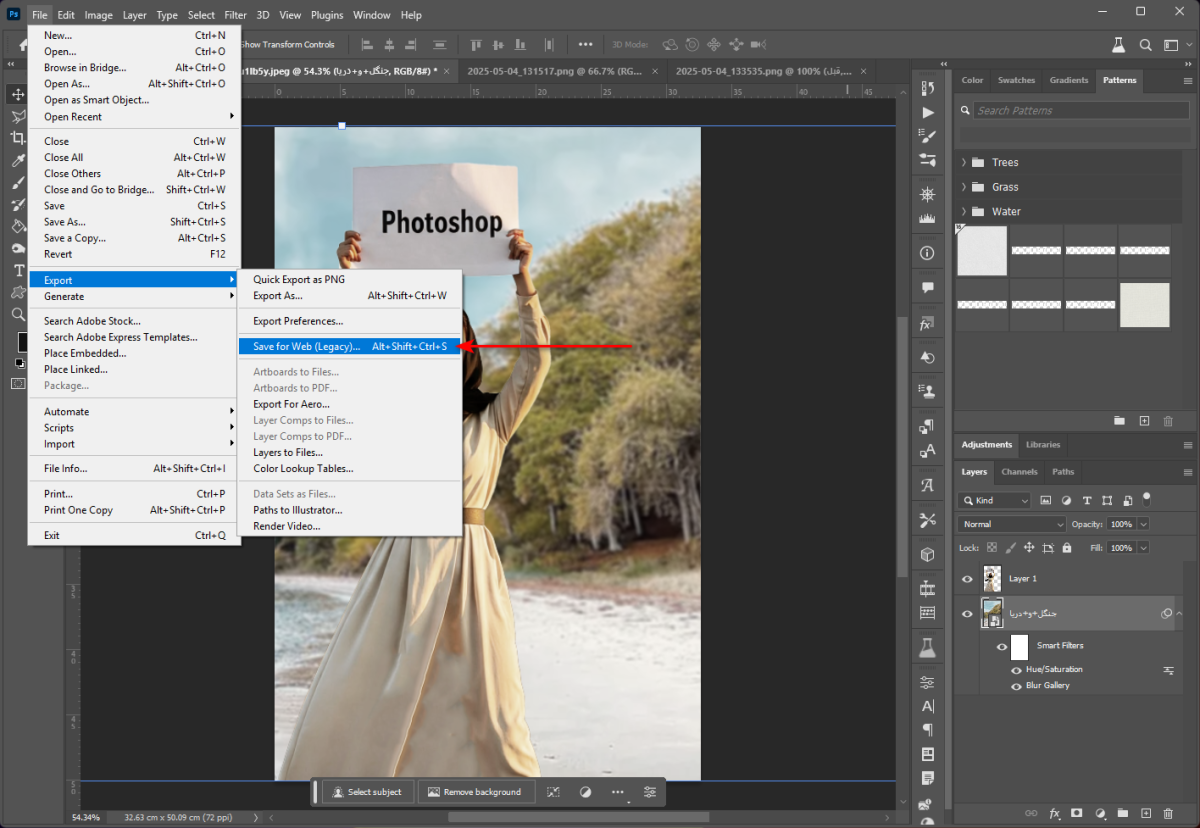Toggle Hue/Saturation filter visibility

(1017, 670)
